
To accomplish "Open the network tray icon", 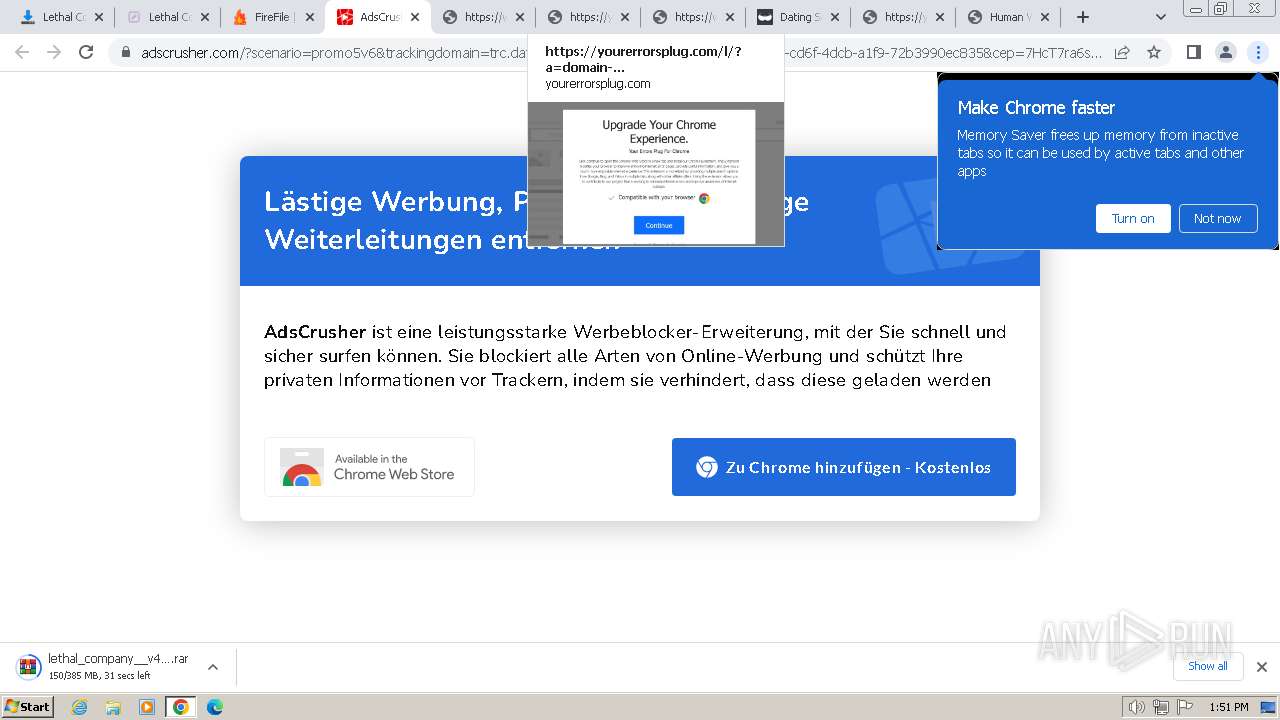I will point(1161,707).
